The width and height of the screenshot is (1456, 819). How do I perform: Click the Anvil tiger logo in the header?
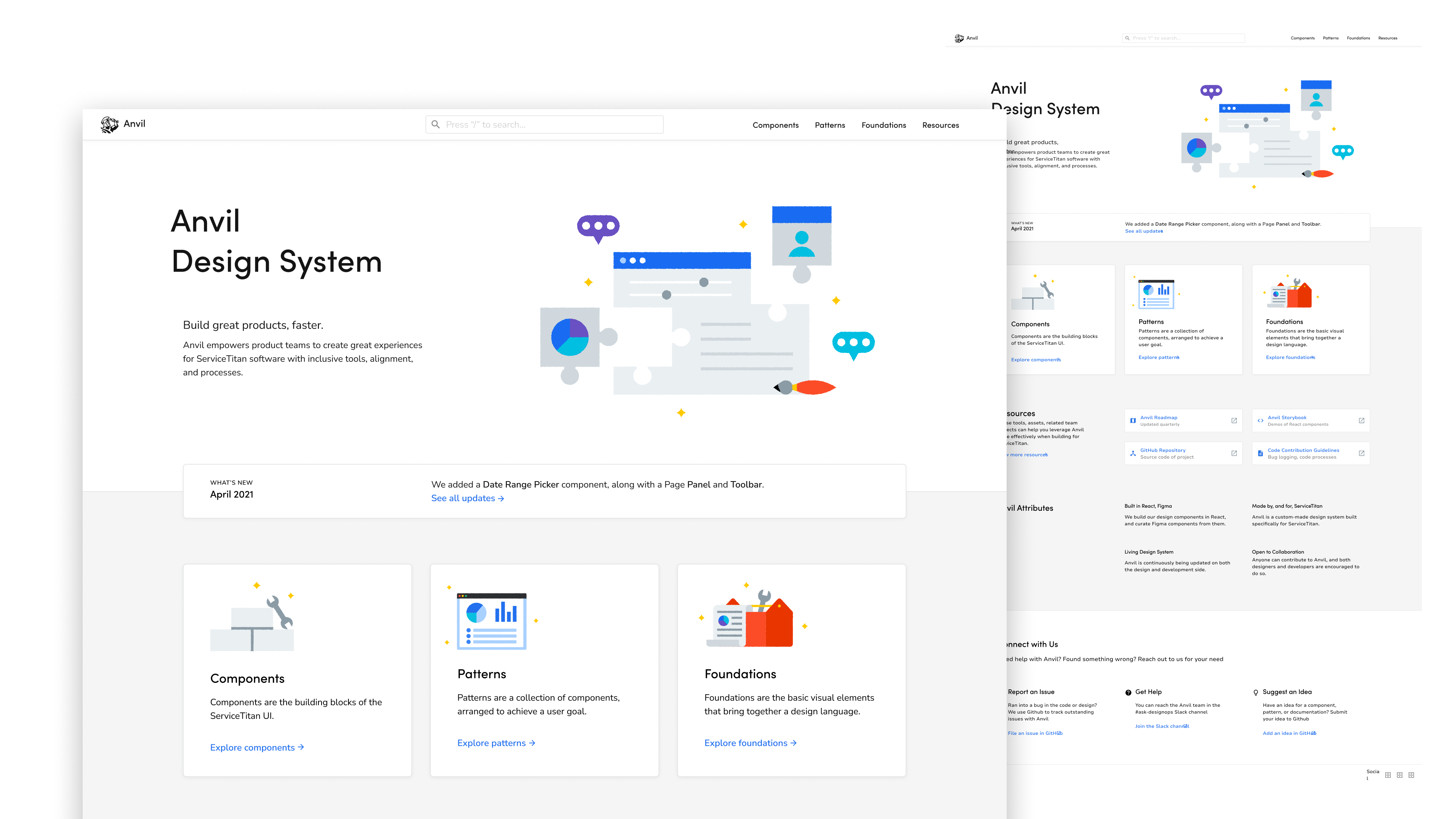pyautogui.click(x=109, y=124)
